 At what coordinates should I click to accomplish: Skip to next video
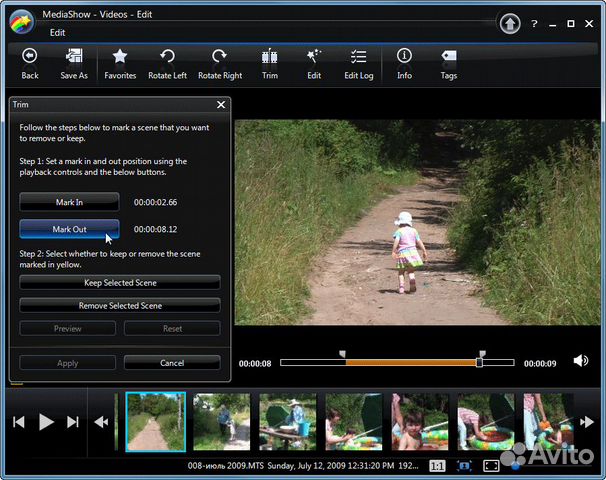click(x=73, y=422)
